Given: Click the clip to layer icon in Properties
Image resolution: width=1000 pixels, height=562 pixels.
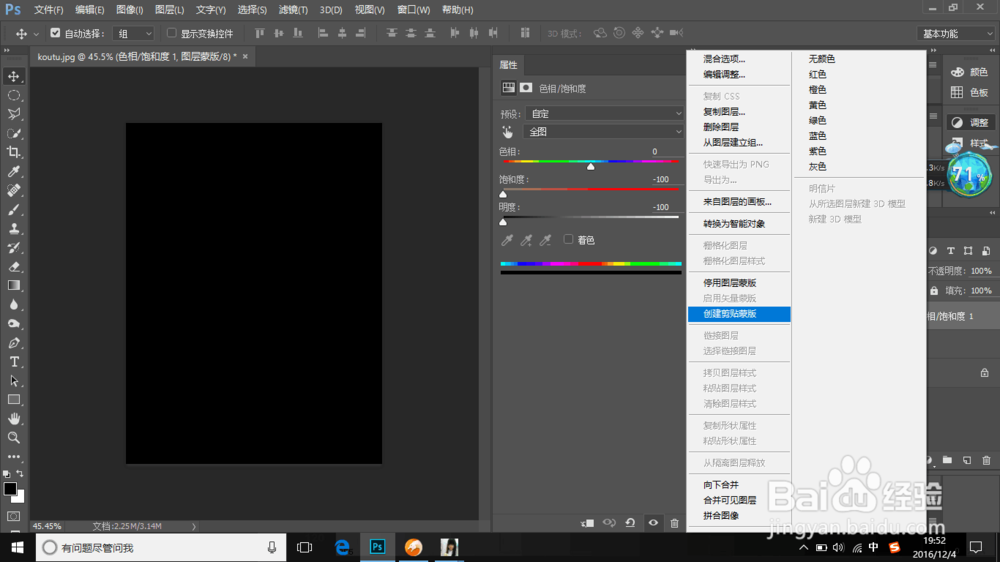Looking at the screenshot, I should pyautogui.click(x=587, y=523).
